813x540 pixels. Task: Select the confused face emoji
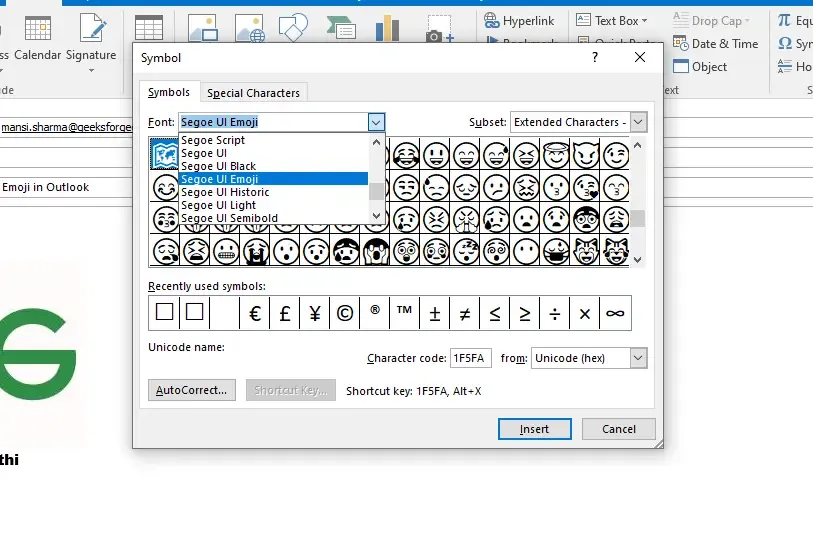pos(496,187)
